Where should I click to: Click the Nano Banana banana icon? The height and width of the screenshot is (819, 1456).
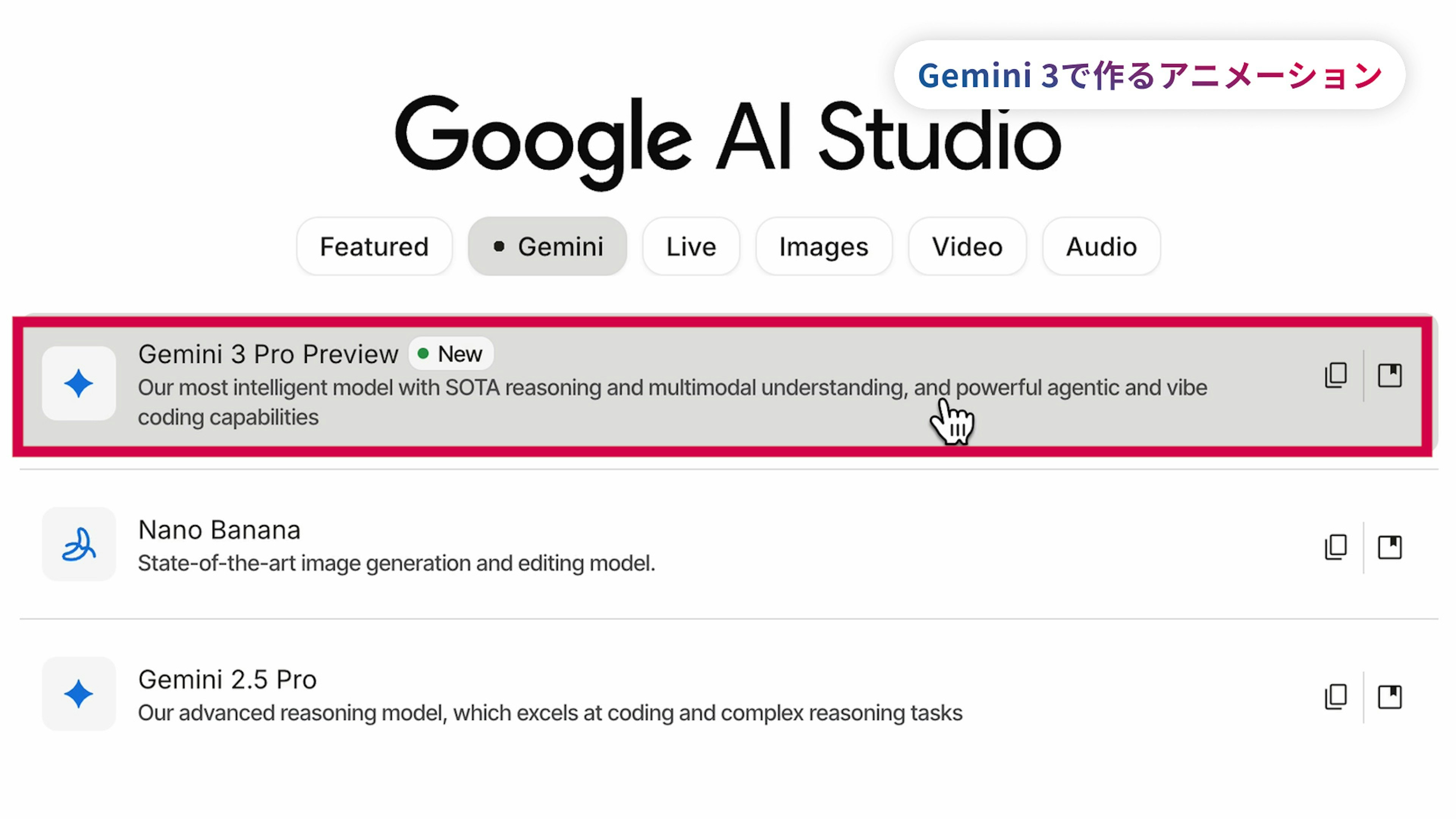(x=78, y=544)
